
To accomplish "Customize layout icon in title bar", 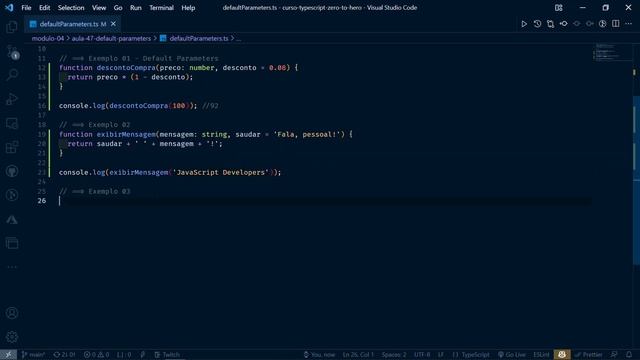I will coord(559,8).
